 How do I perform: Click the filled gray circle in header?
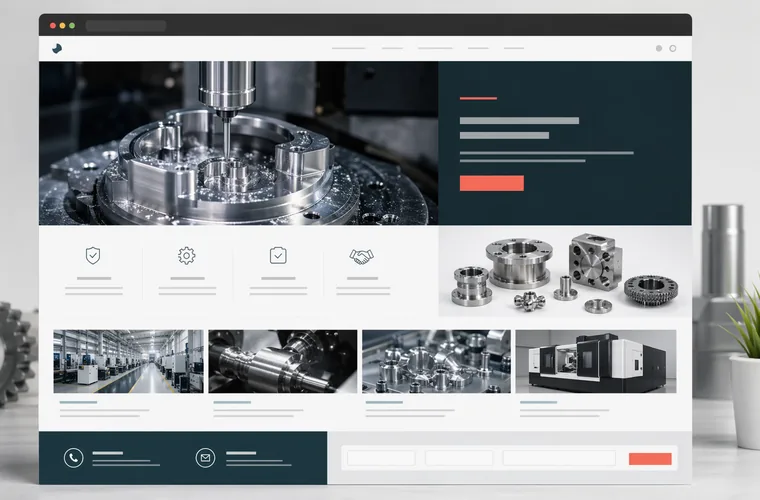(658, 48)
